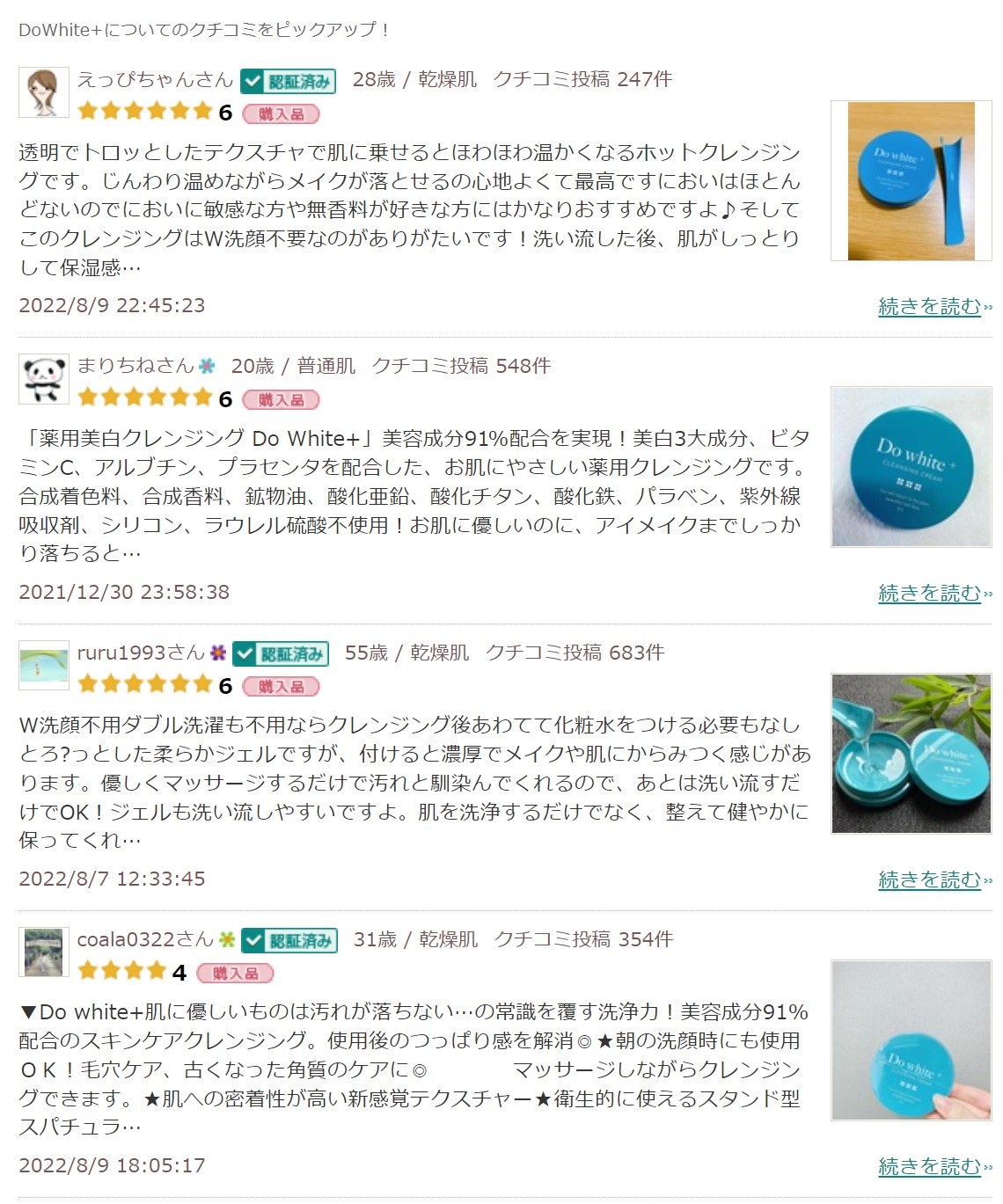The height and width of the screenshot is (1204, 1003).
Task: Open ruru1993's profile avatar
Action: [x=44, y=665]
